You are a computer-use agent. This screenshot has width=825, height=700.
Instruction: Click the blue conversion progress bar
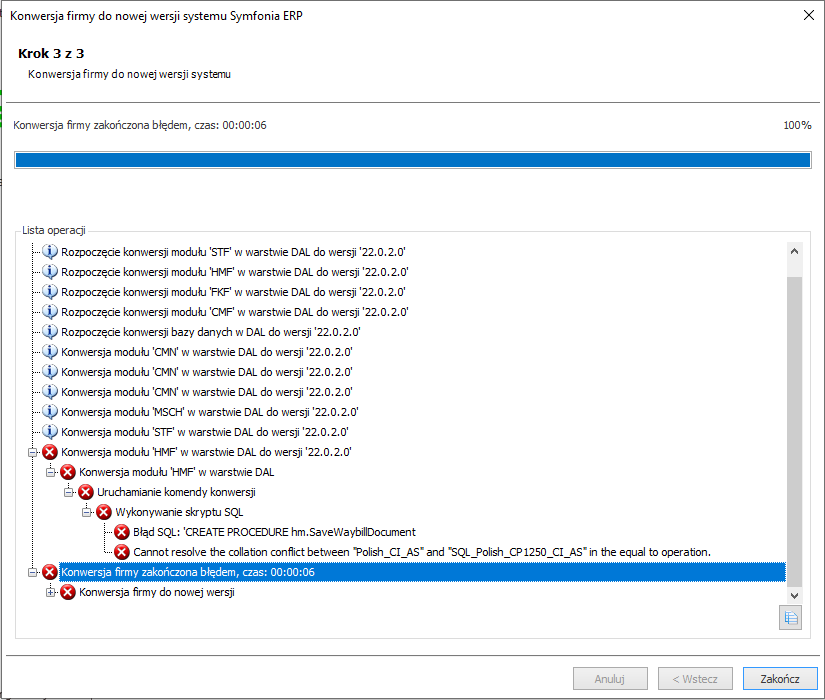(x=412, y=160)
